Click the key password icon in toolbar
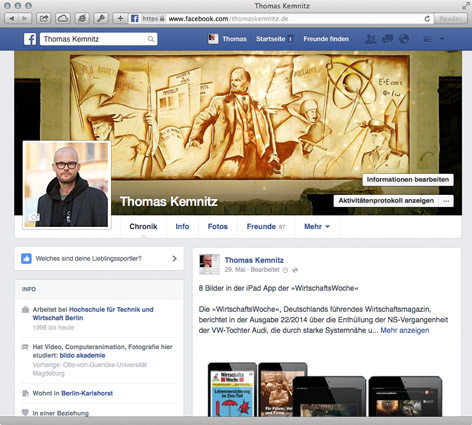Image resolution: width=472 pixels, height=425 pixels. tap(101, 19)
